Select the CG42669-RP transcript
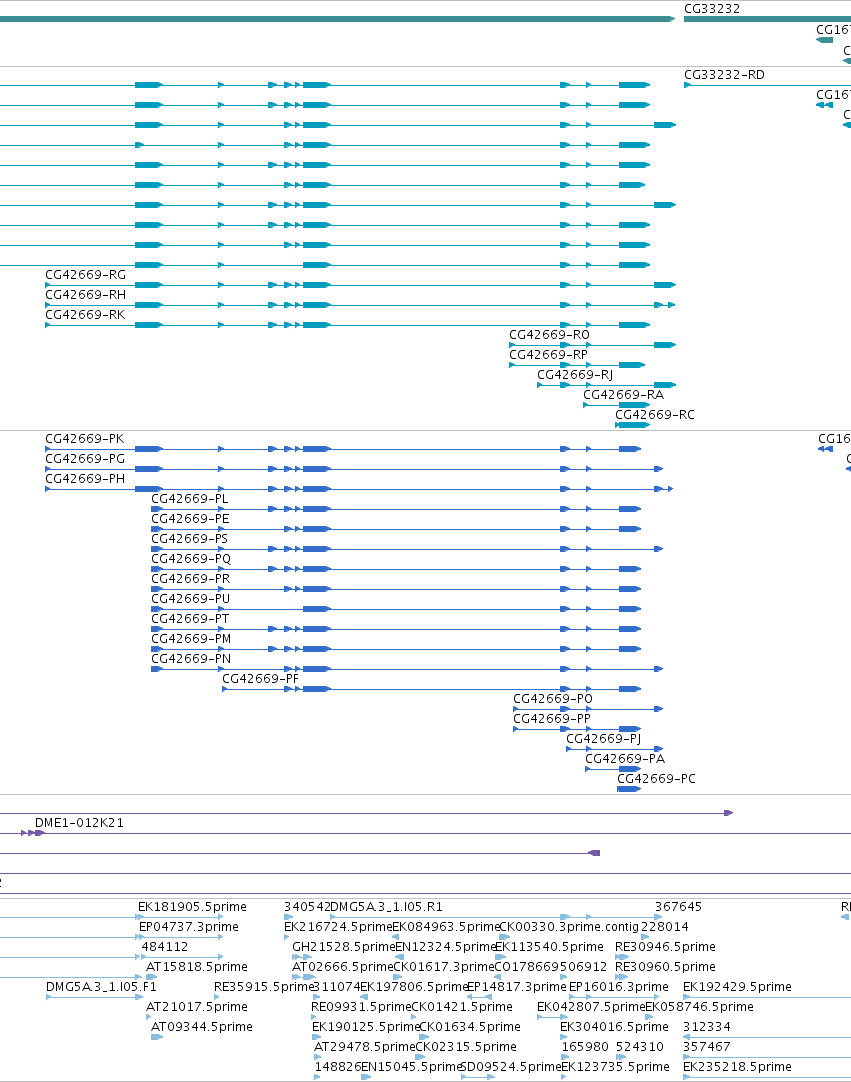This screenshot has height=1082, width=851. click(549, 355)
